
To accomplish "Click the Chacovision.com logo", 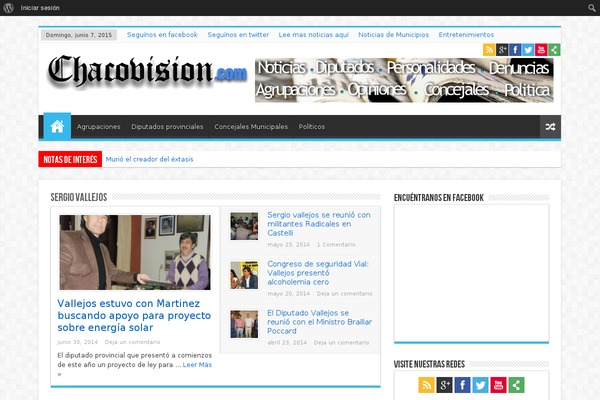I will pyautogui.click(x=147, y=71).
